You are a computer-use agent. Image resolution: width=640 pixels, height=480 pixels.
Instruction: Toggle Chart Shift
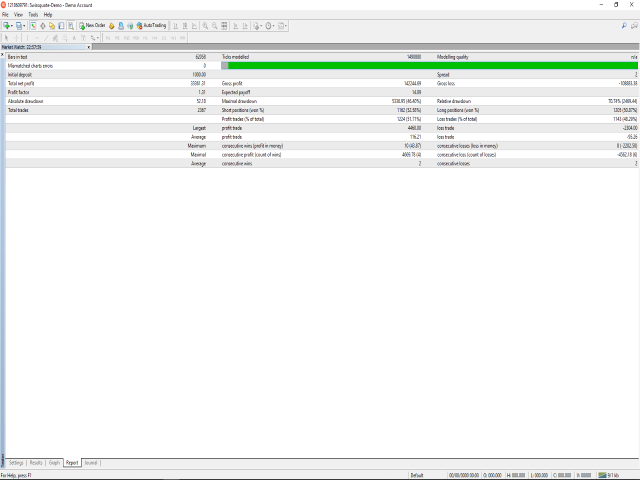point(245,26)
